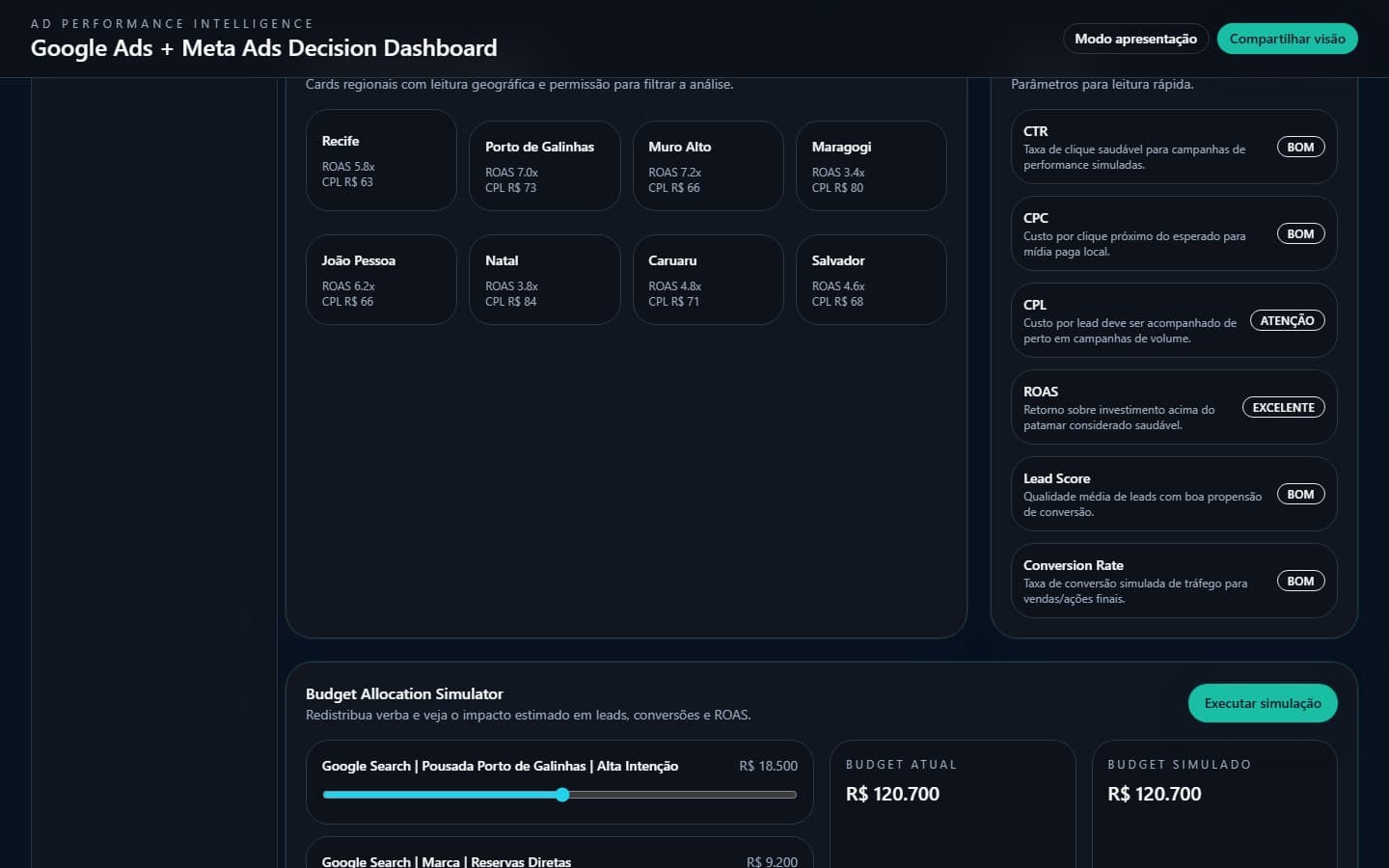Click the "Redistribua verba" simulator description

tap(528, 716)
